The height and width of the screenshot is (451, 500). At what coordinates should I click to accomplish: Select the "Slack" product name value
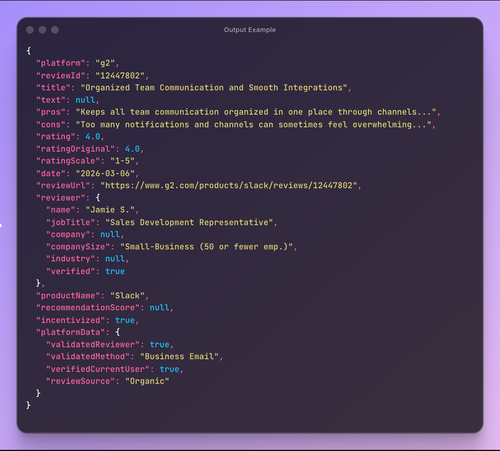point(127,296)
